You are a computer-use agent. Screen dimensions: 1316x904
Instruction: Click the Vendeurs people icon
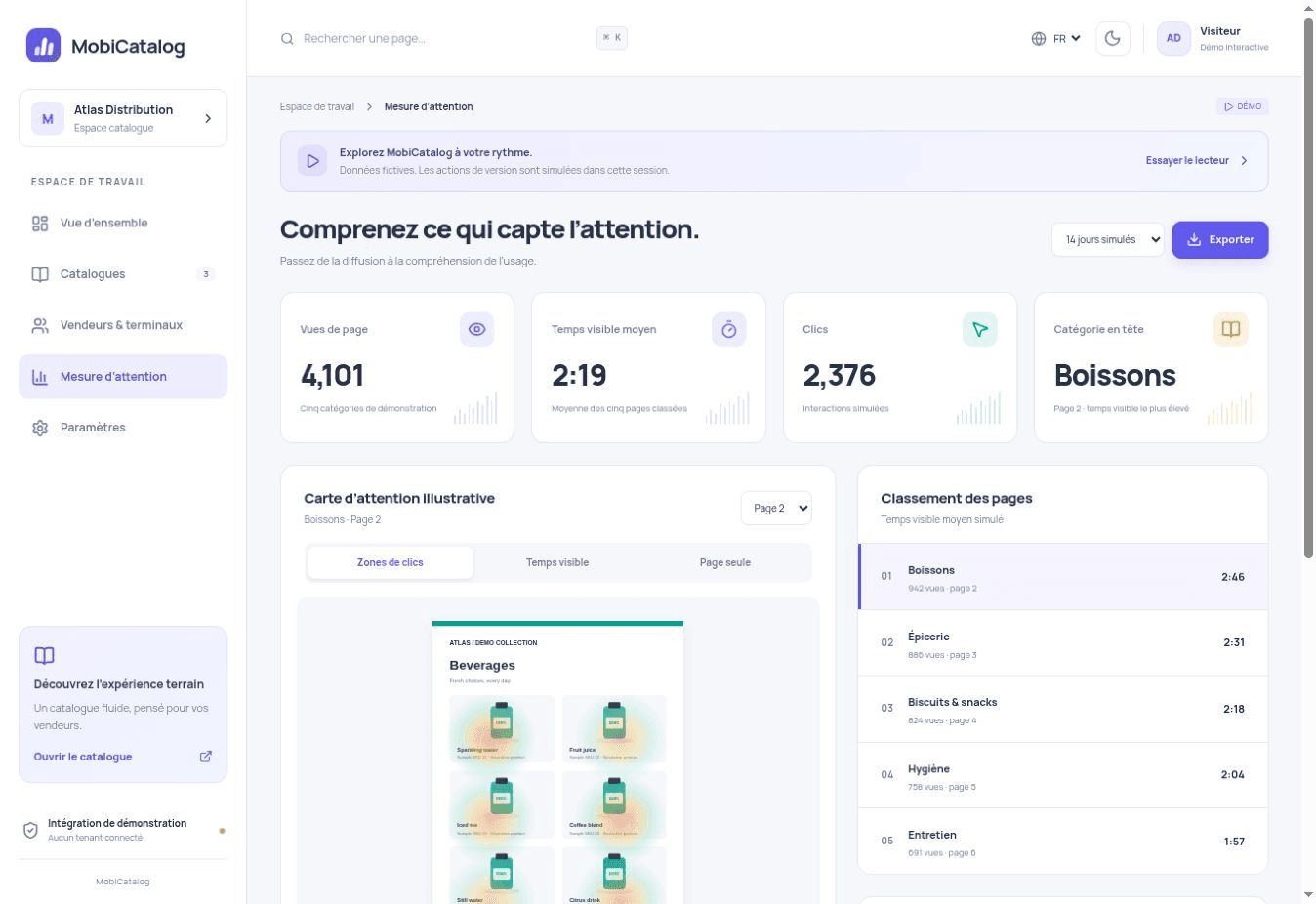tap(40, 325)
